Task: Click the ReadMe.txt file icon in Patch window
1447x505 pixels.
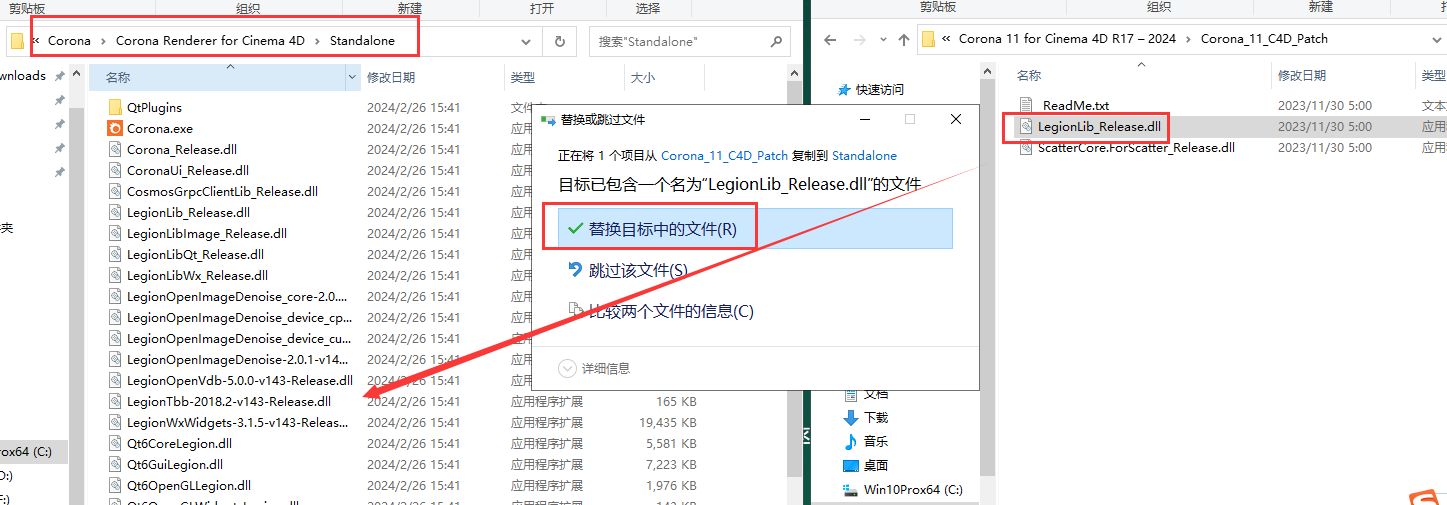Action: pyautogui.click(x=1026, y=105)
